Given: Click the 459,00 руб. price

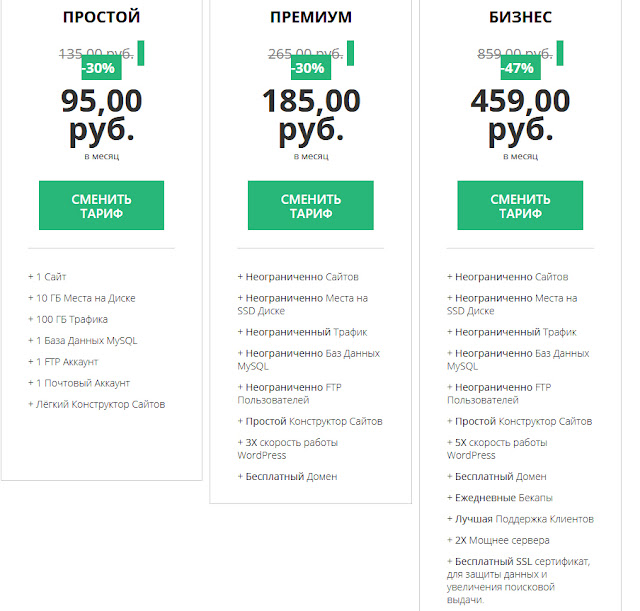Looking at the screenshot, I should coord(520,115).
